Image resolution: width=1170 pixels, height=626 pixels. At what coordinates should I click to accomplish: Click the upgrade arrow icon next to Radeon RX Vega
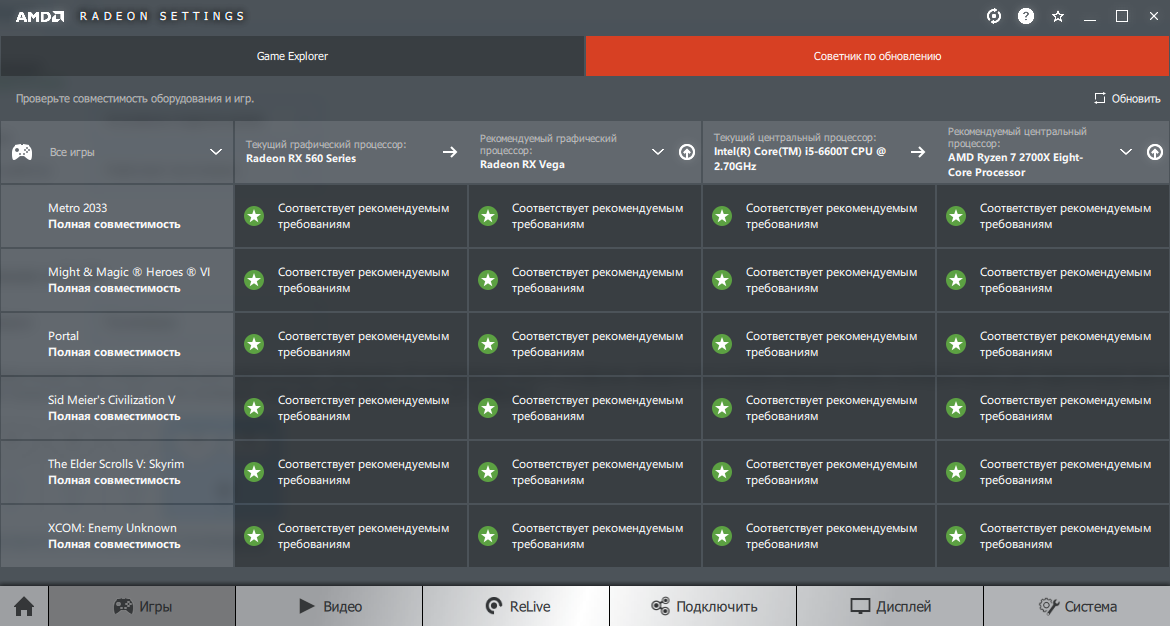(686, 151)
